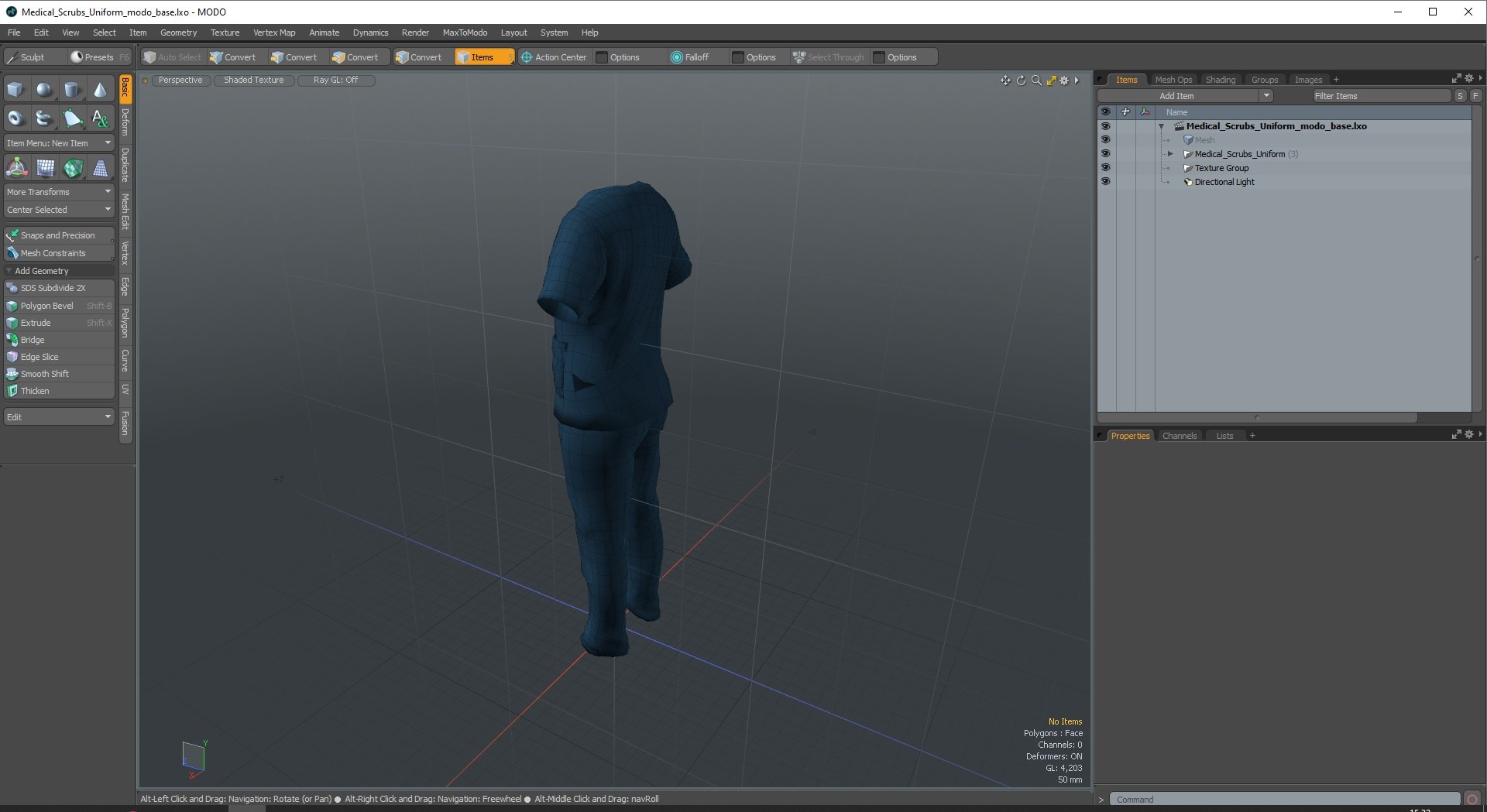Click the Action Center button
The image size is (1487, 812).
(x=554, y=57)
